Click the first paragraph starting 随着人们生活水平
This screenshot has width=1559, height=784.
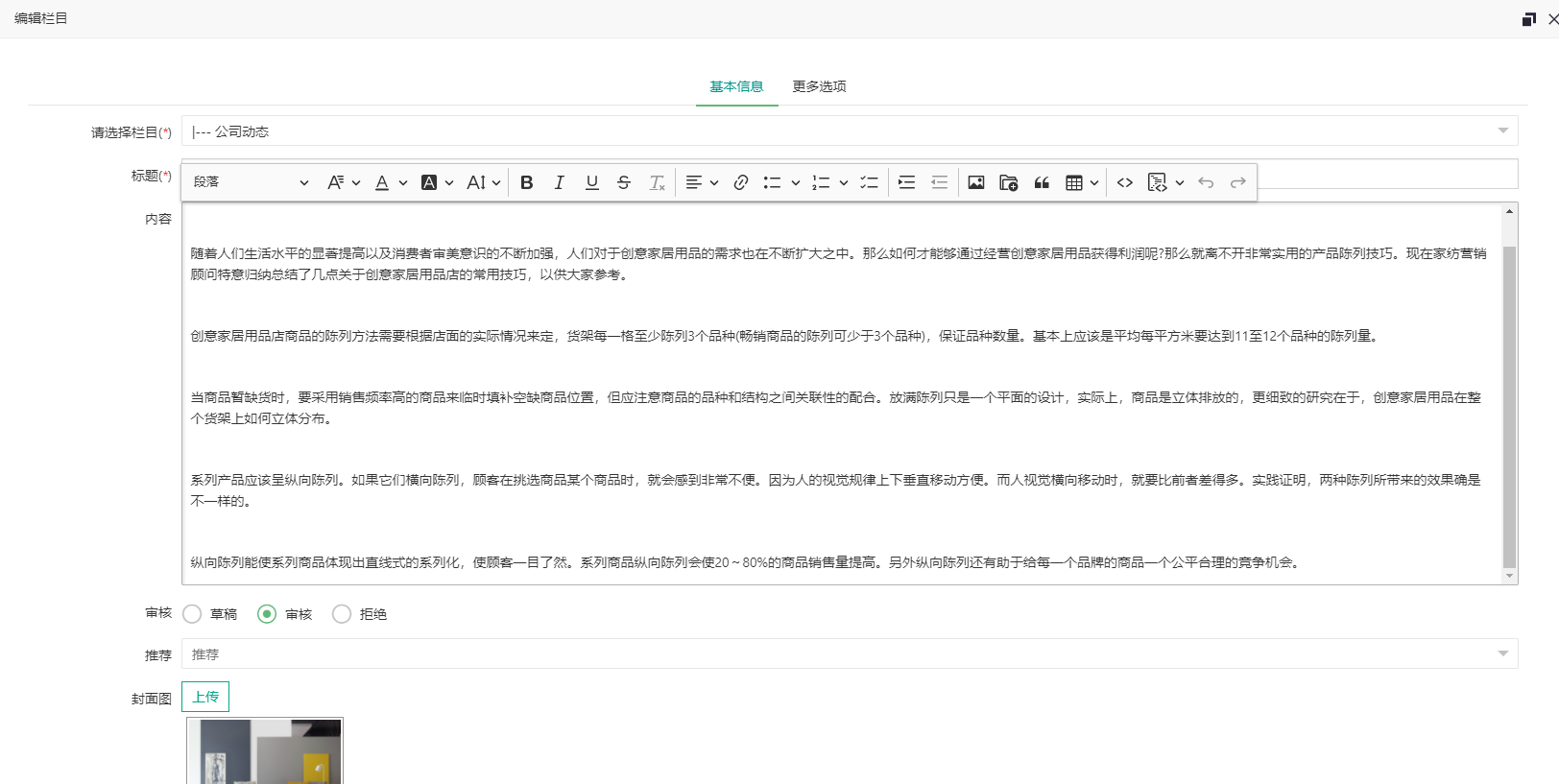click(838, 264)
